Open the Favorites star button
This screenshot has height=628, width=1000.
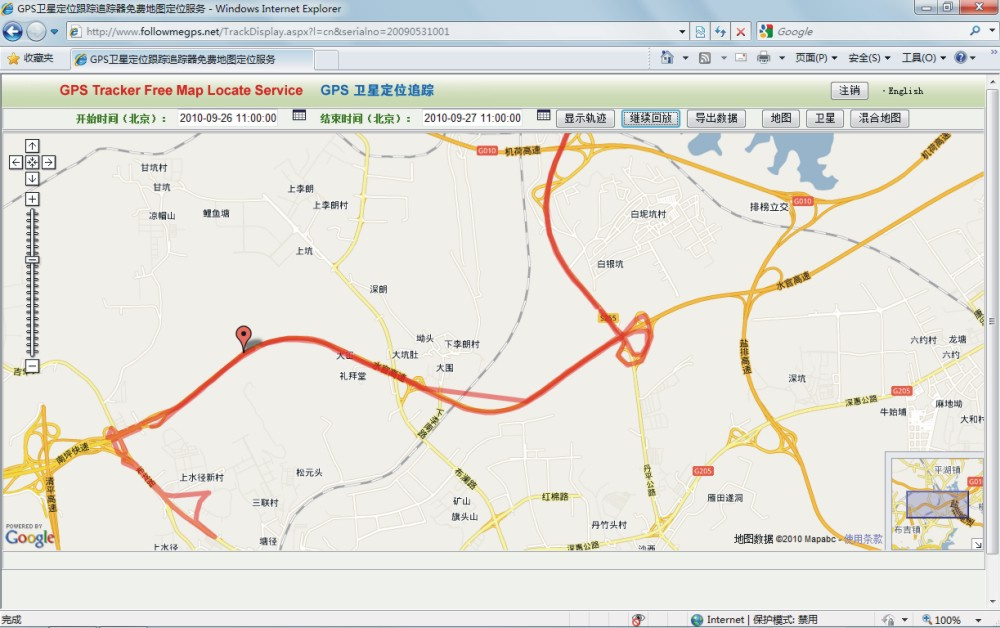tap(13, 59)
